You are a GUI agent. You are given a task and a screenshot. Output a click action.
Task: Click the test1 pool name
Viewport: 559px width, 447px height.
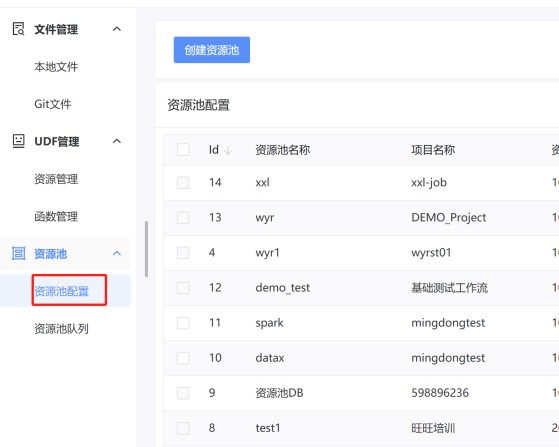click(x=268, y=428)
